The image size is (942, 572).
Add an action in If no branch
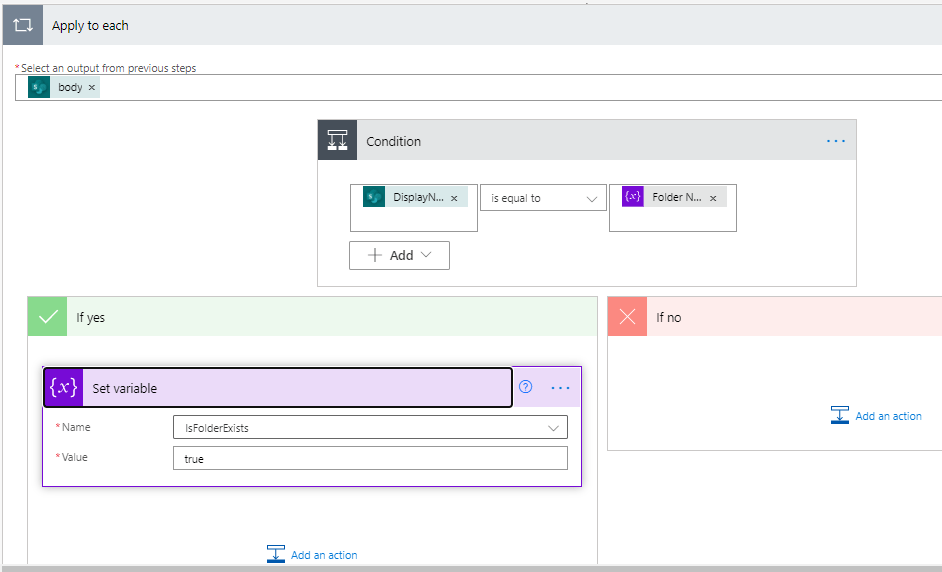pyautogui.click(x=876, y=416)
